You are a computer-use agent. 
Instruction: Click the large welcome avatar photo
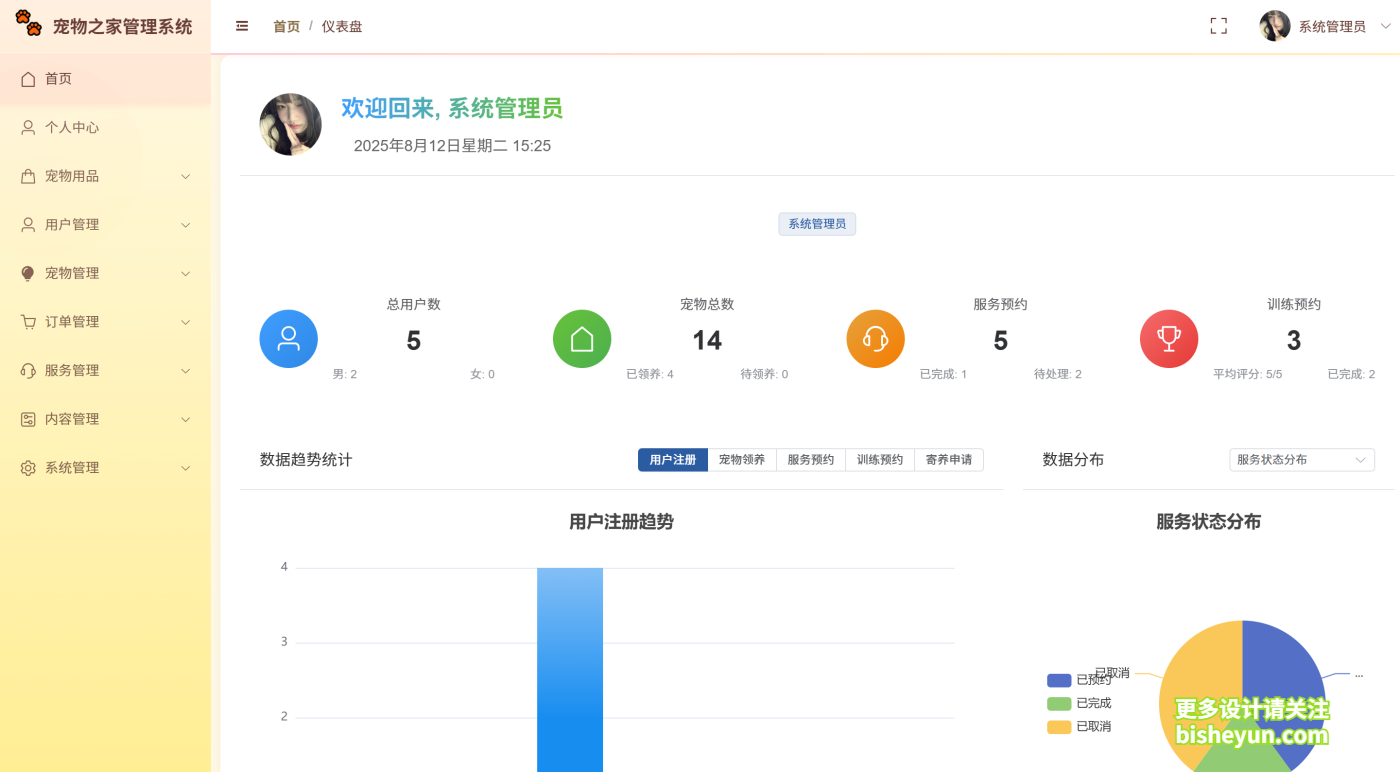coord(290,124)
